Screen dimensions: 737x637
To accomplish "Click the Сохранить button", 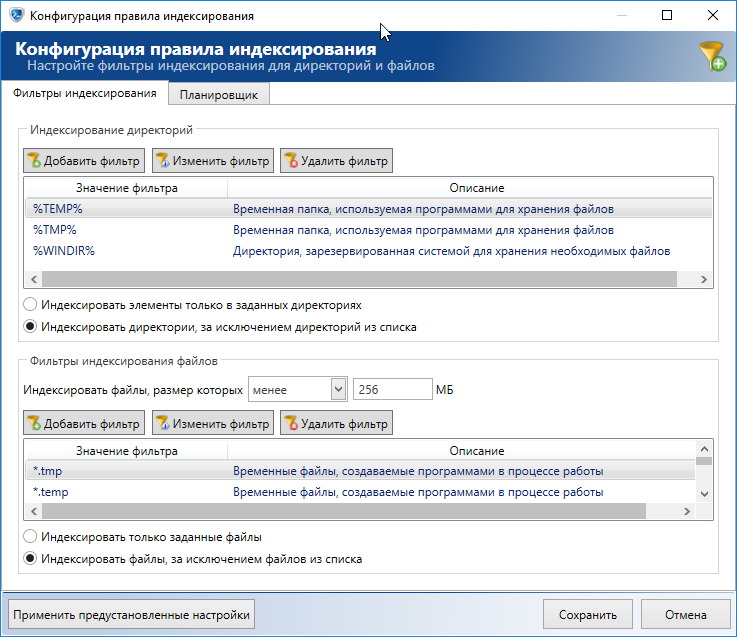I will [588, 615].
